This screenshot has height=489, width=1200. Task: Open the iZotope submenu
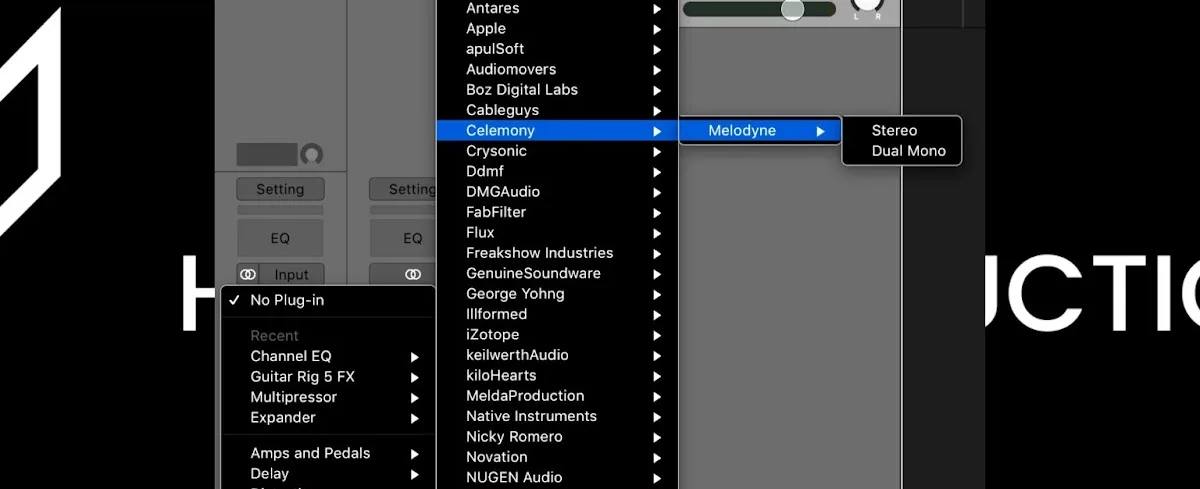(557, 334)
